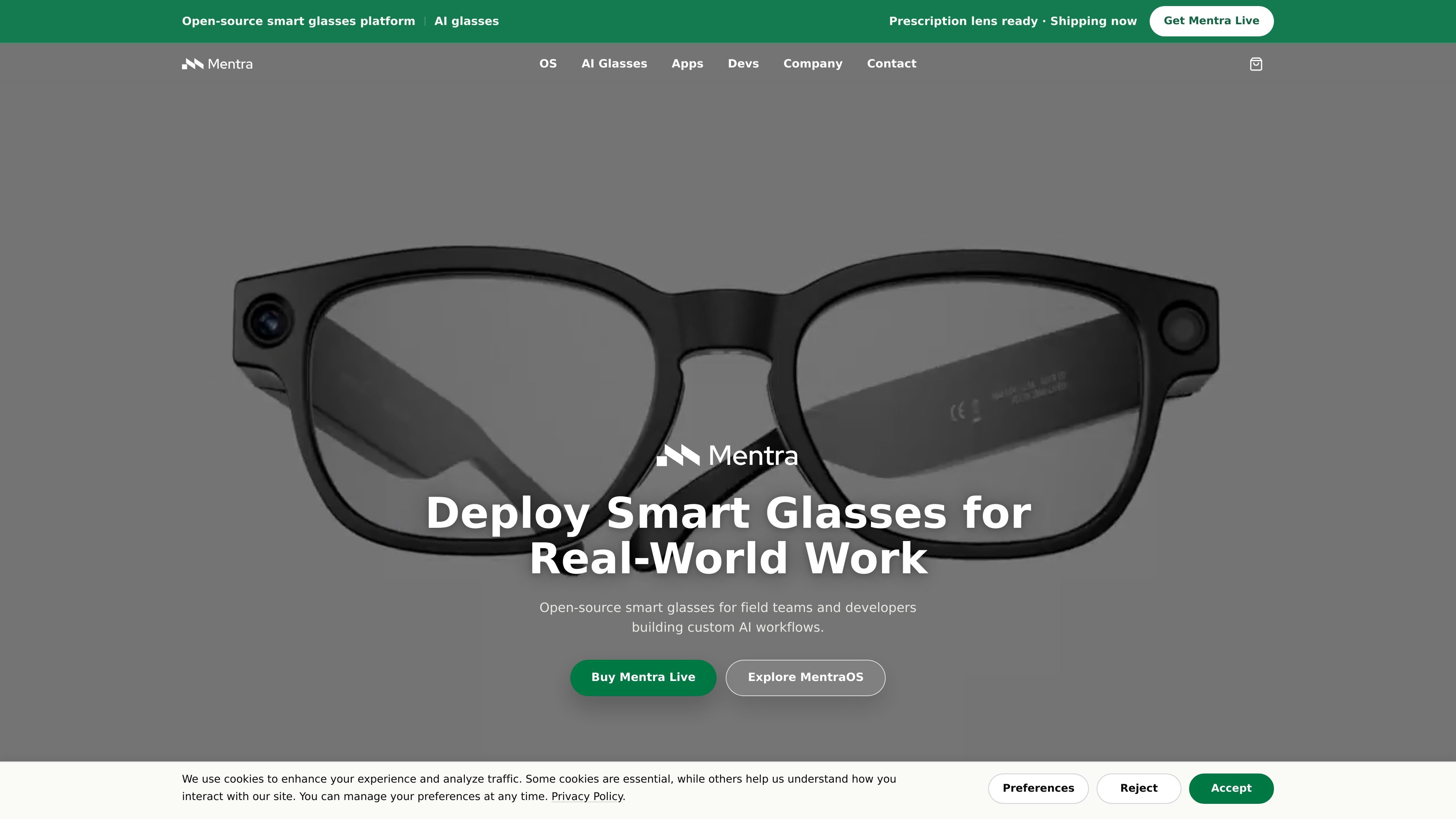Viewport: 1456px width, 819px height.
Task: Click the Explore MentraOS button
Action: 805,677
